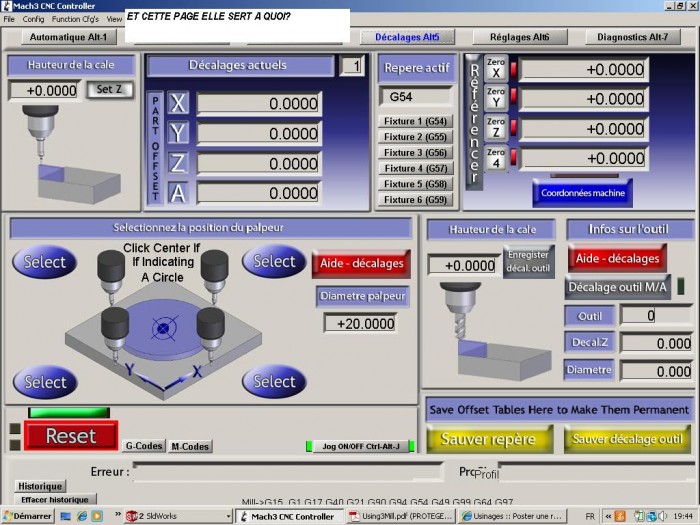The width and height of the screenshot is (700, 525).
Task: Click the red LED next to Zero Y
Action: coord(513,96)
